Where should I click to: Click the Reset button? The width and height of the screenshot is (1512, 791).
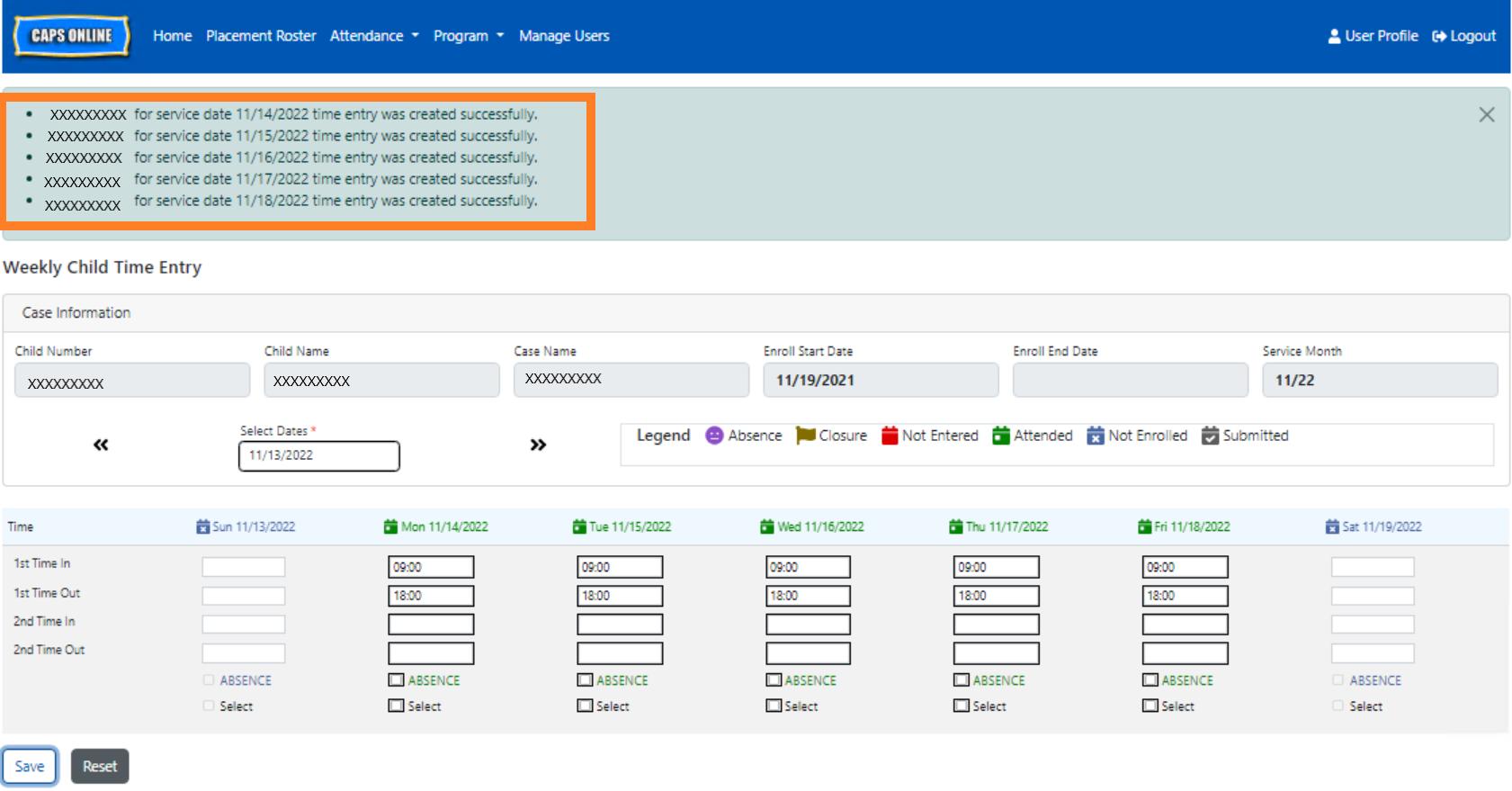(x=100, y=767)
